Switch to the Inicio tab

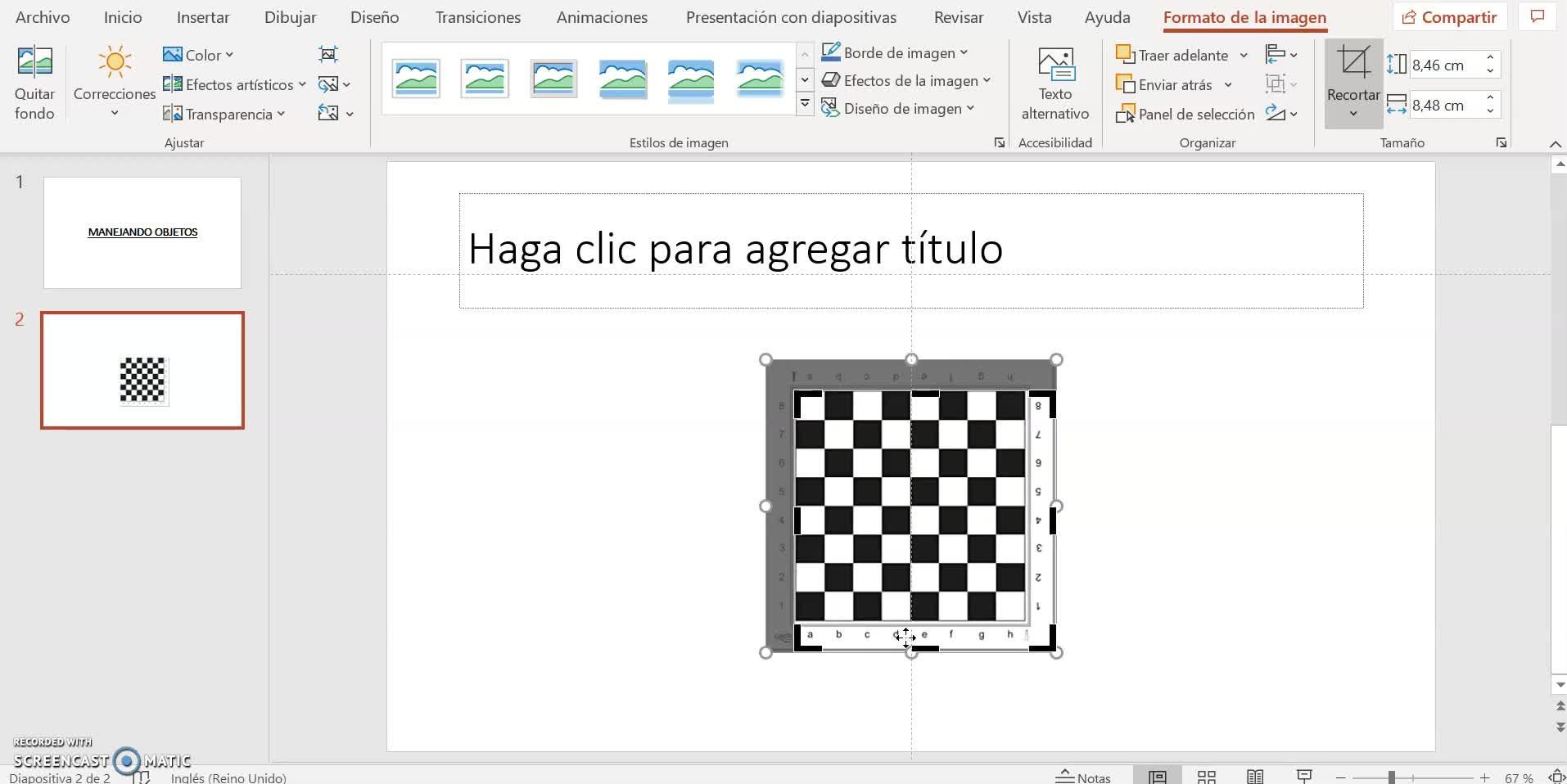tap(123, 17)
